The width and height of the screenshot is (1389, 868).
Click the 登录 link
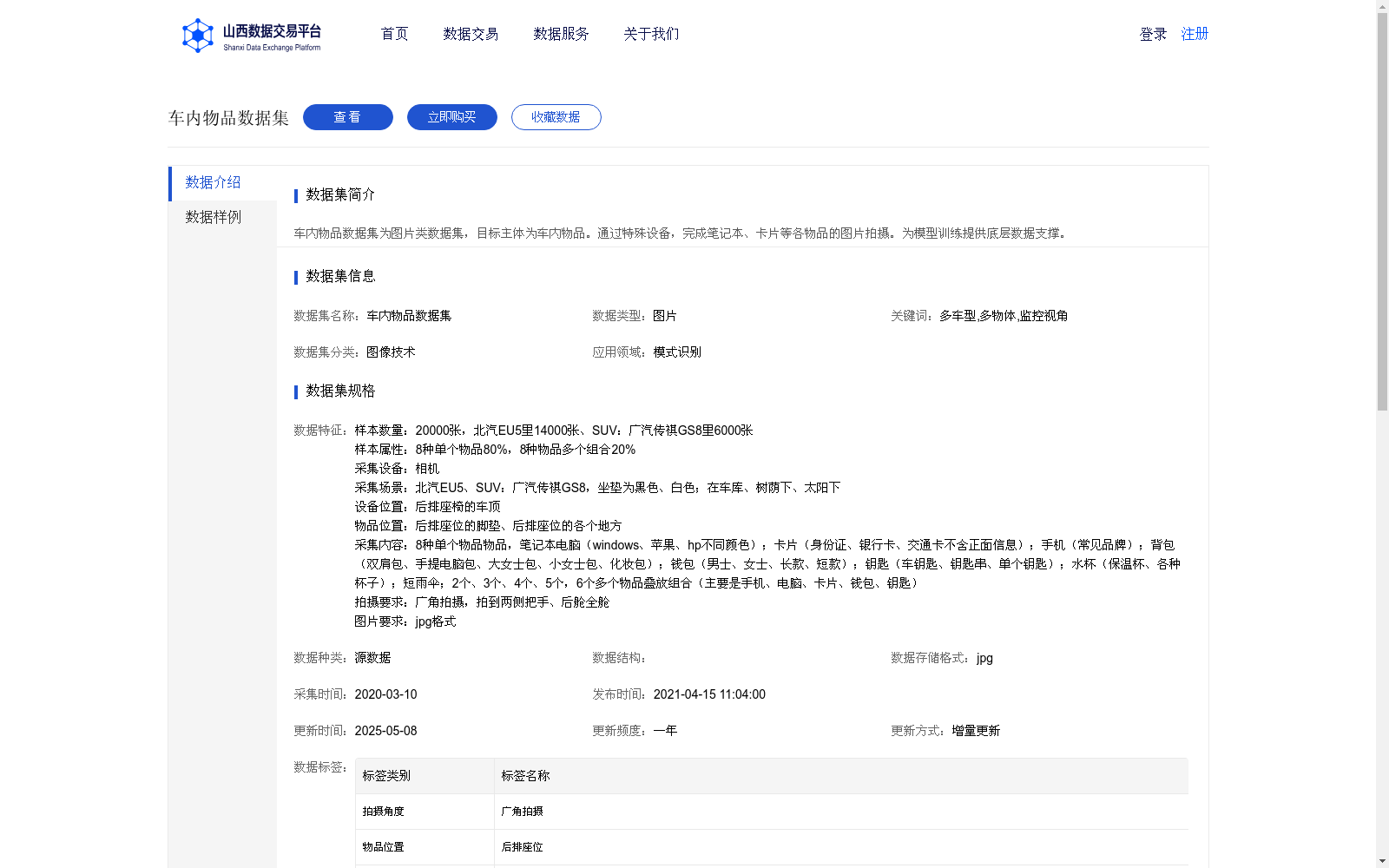[x=1153, y=34]
